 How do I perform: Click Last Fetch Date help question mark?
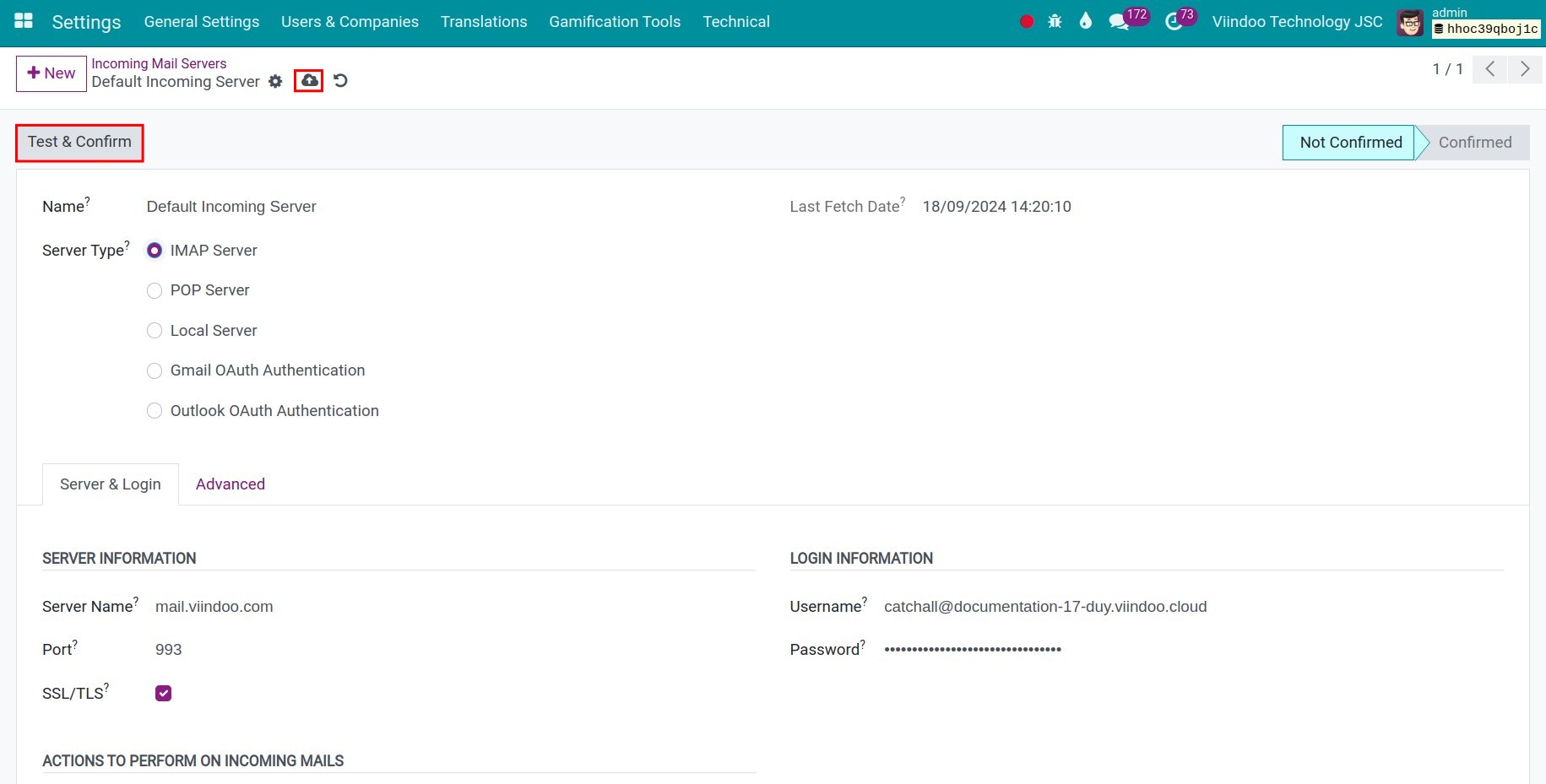click(x=903, y=201)
